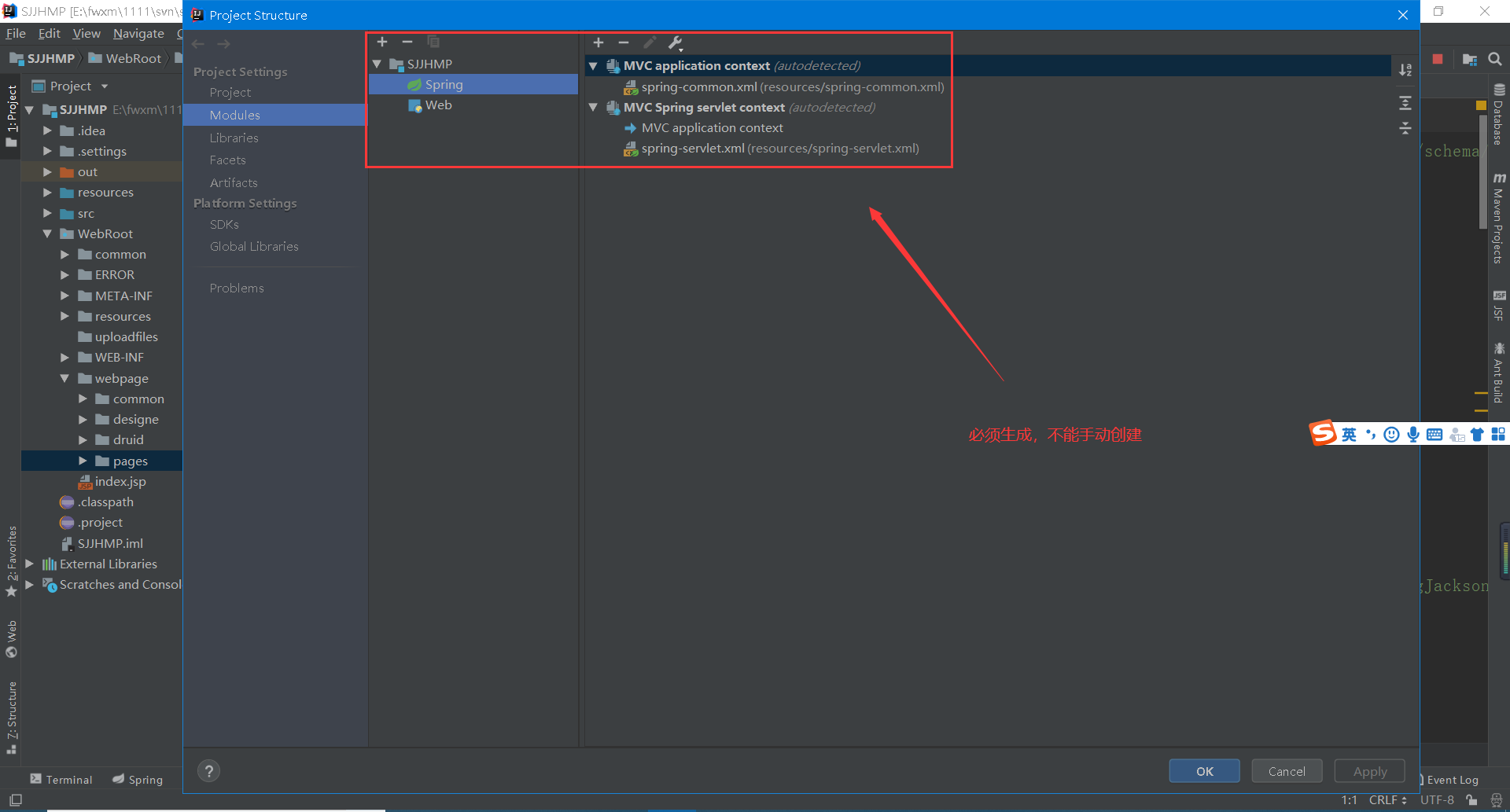Screen dimensions: 1510x812
Task: Open the Sogou input method logo
Action: pyautogui.click(x=1323, y=433)
